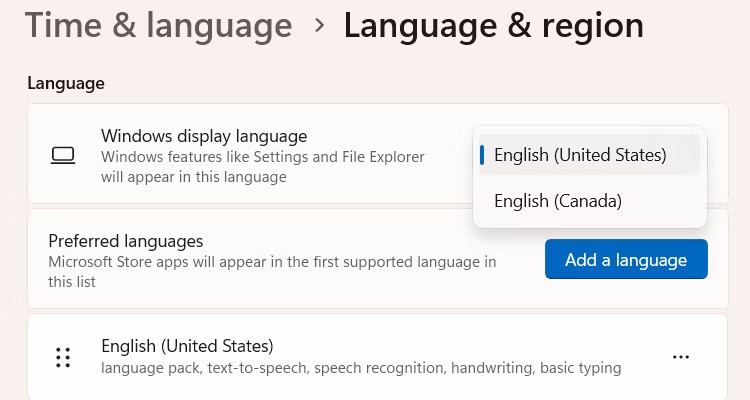Click the six-dot drag handle icon
This screenshot has height=400, width=750.
pos(63,357)
